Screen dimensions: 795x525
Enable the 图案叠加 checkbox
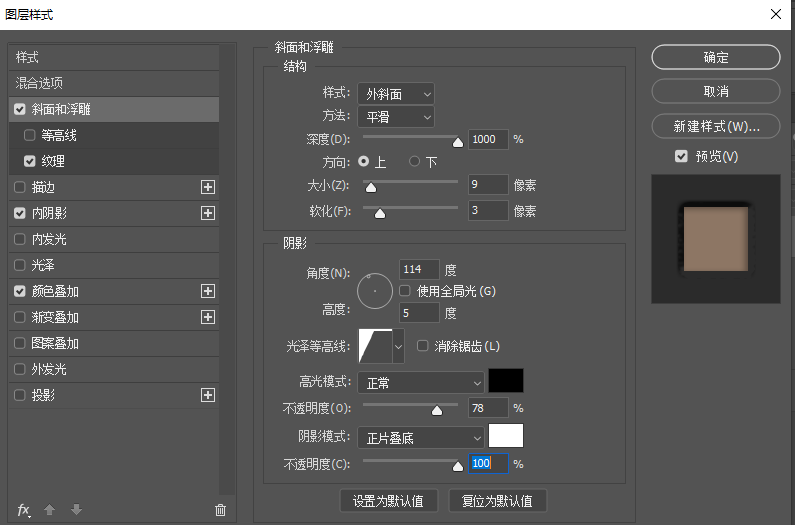pyautogui.click(x=20, y=343)
